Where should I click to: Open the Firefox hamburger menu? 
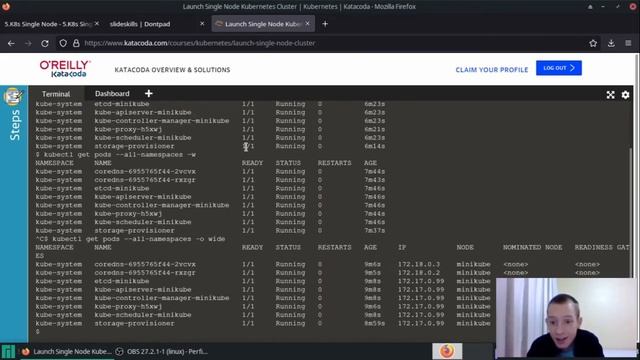point(628,43)
